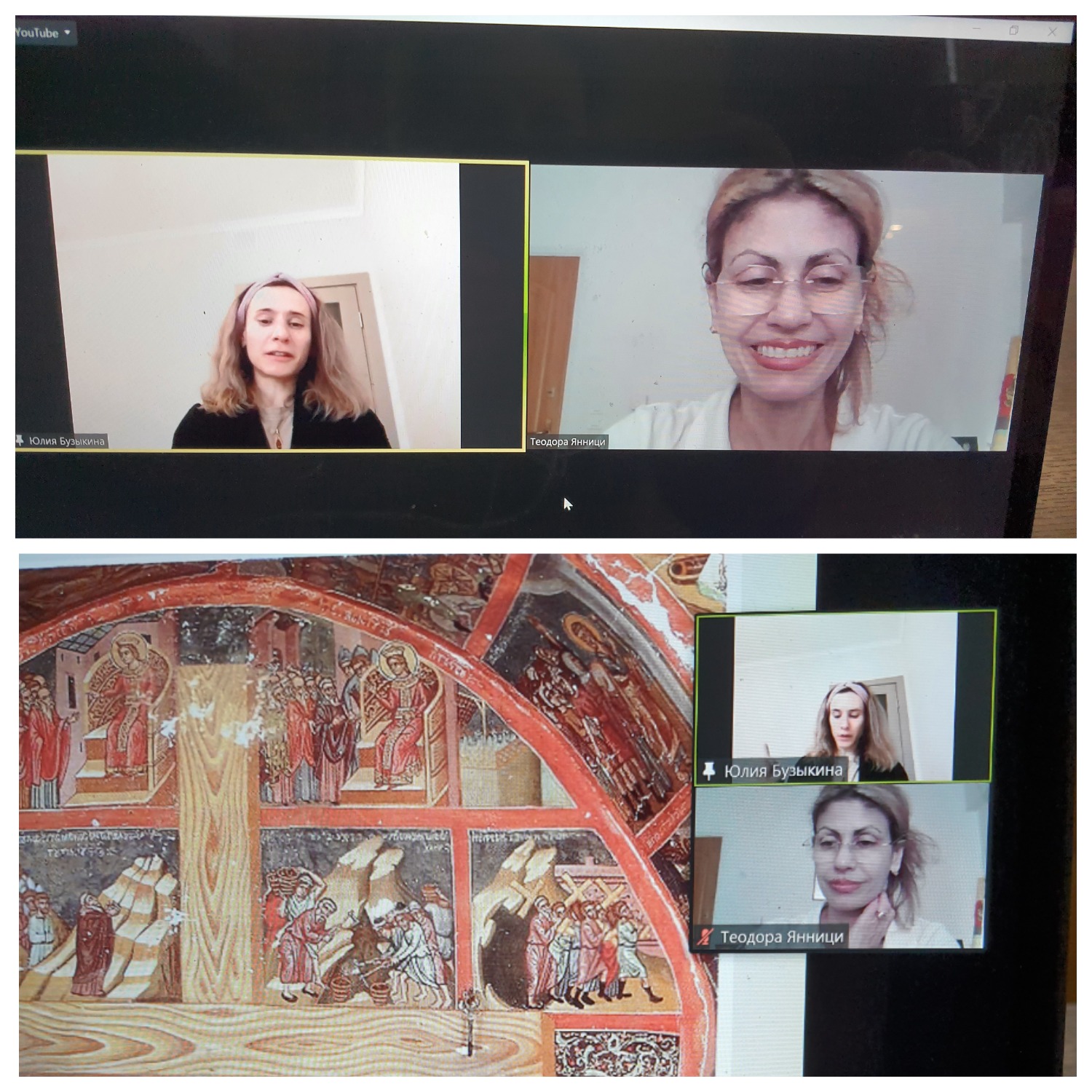This screenshot has height=1092, width=1092.
Task: Restore down the Zoom window
Action: point(1013,30)
